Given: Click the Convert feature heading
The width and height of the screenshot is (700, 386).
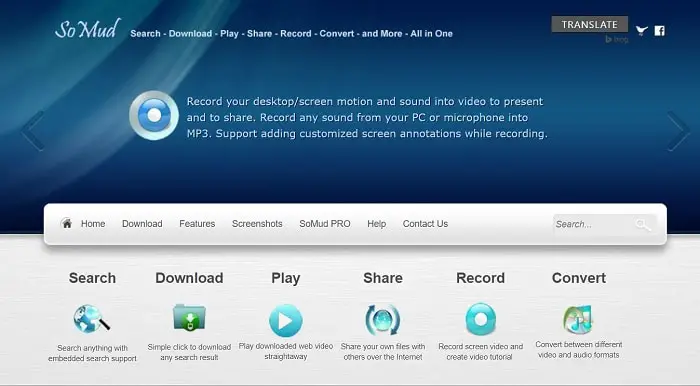Looking at the screenshot, I should pos(579,278).
